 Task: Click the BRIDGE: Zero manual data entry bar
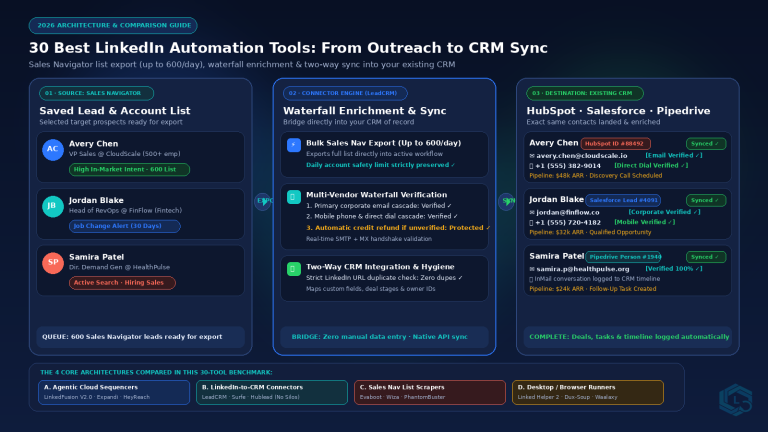point(384,337)
